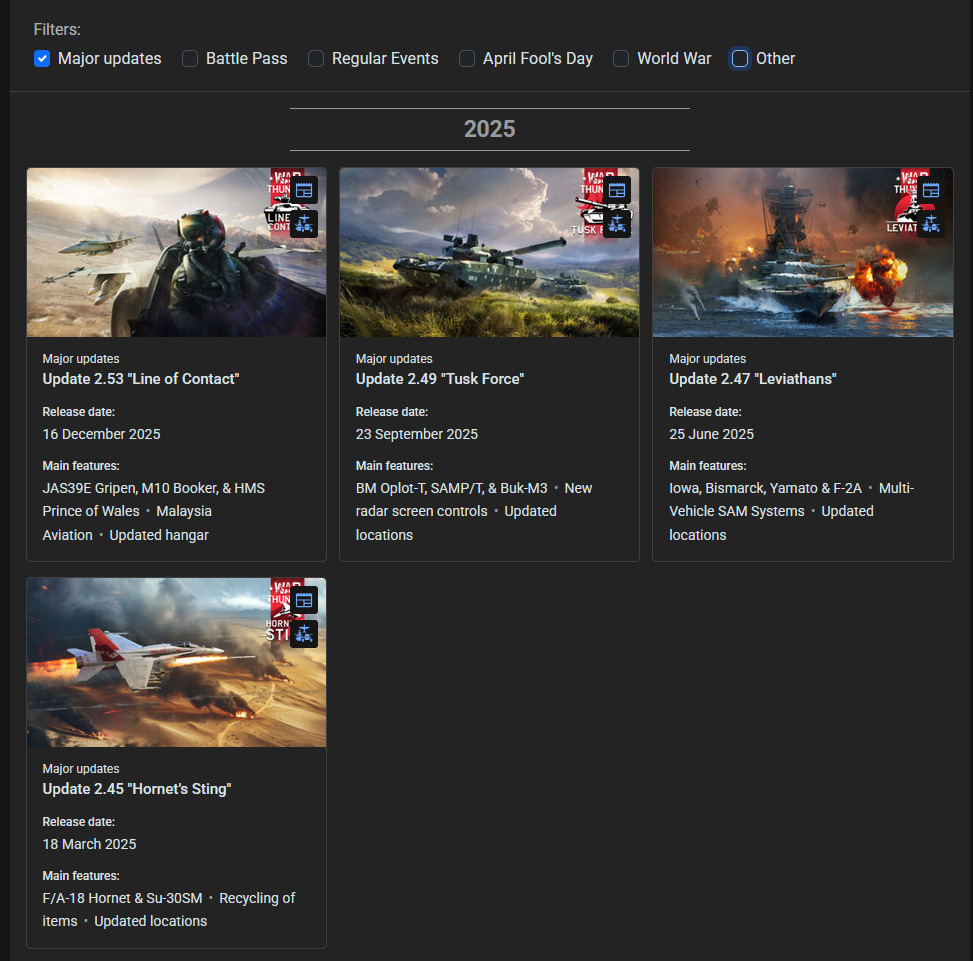Click the top article icon on Line of Contact card
973x961 pixels.
(x=304, y=190)
